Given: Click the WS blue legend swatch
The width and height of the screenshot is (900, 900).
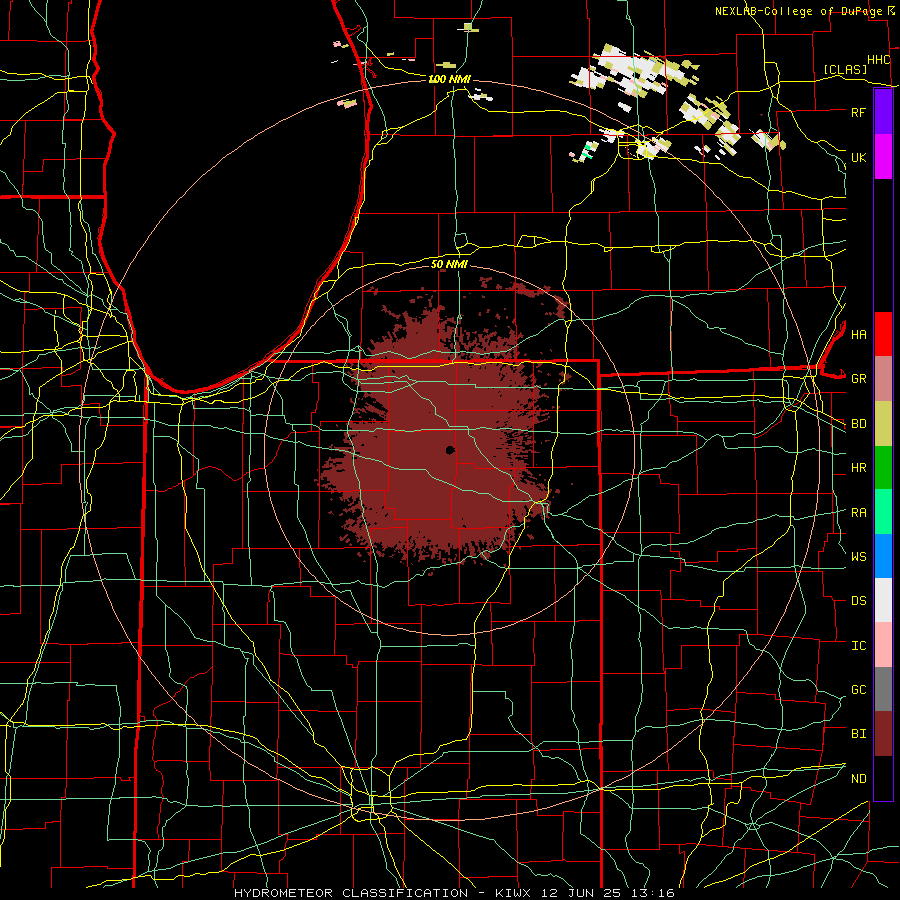Looking at the screenshot, I should click(x=883, y=556).
